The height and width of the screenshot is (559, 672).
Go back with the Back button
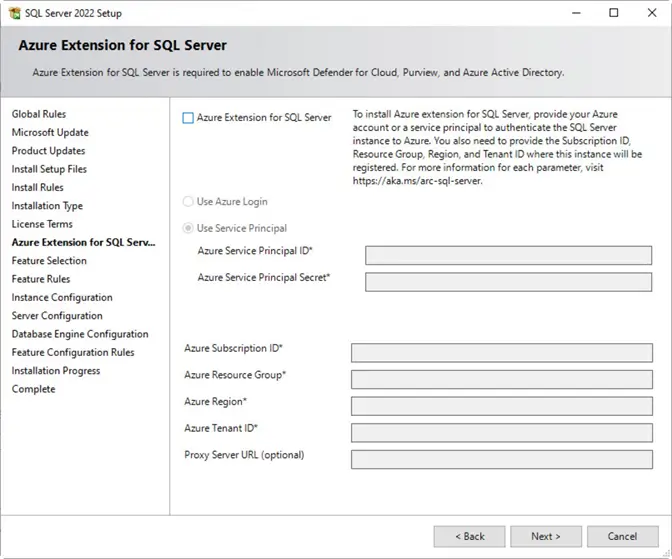pos(469,537)
